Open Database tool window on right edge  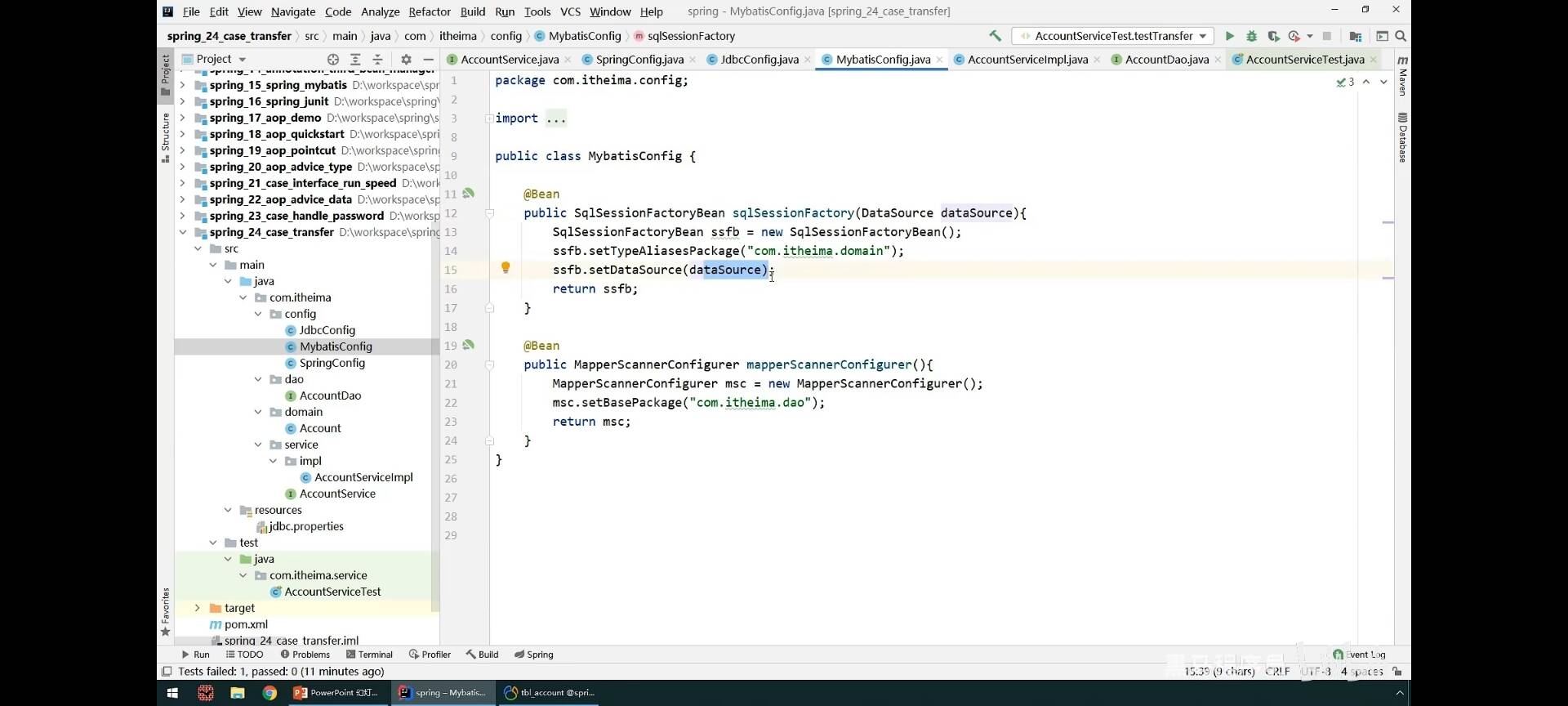[1403, 136]
